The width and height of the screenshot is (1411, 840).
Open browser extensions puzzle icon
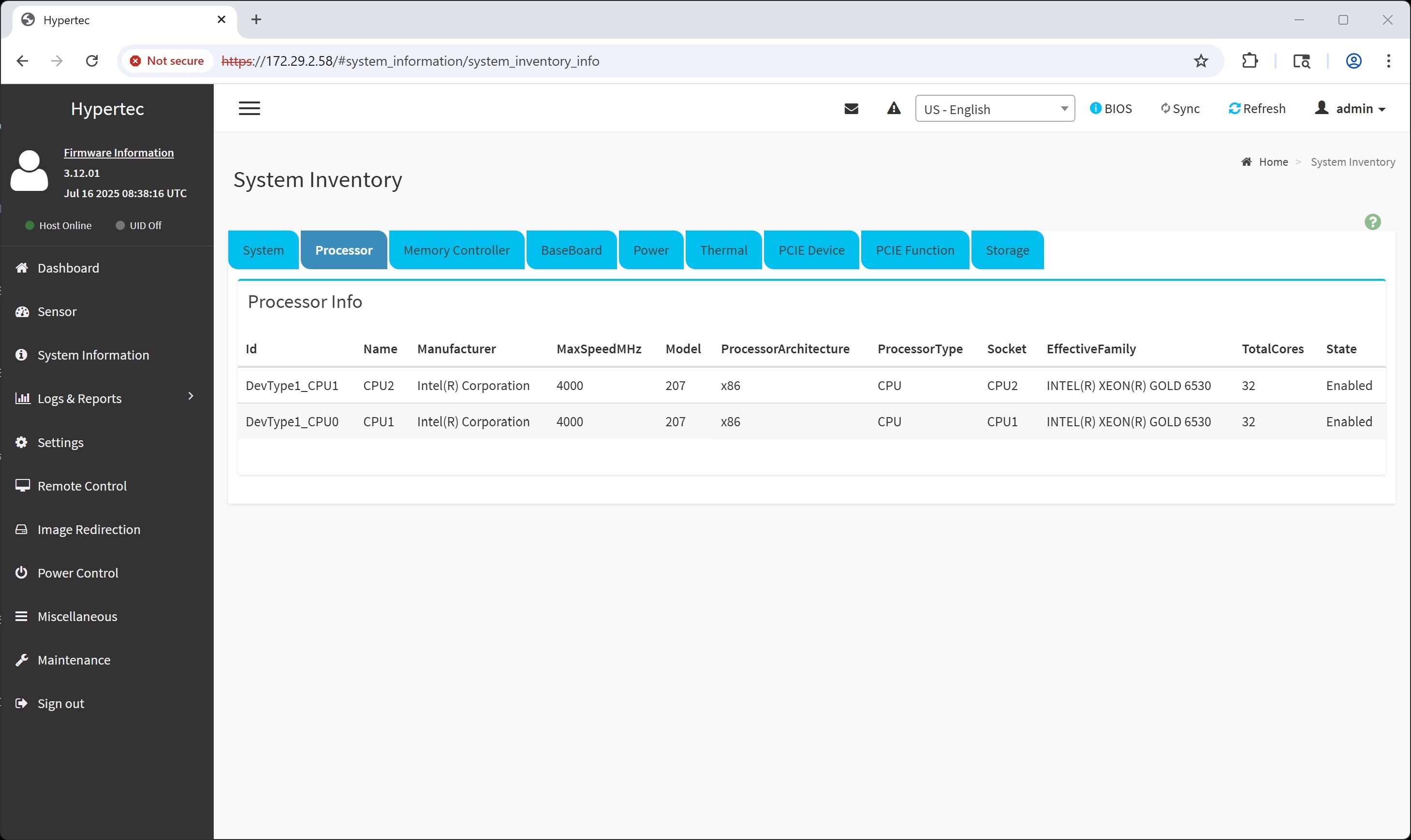click(x=1249, y=60)
